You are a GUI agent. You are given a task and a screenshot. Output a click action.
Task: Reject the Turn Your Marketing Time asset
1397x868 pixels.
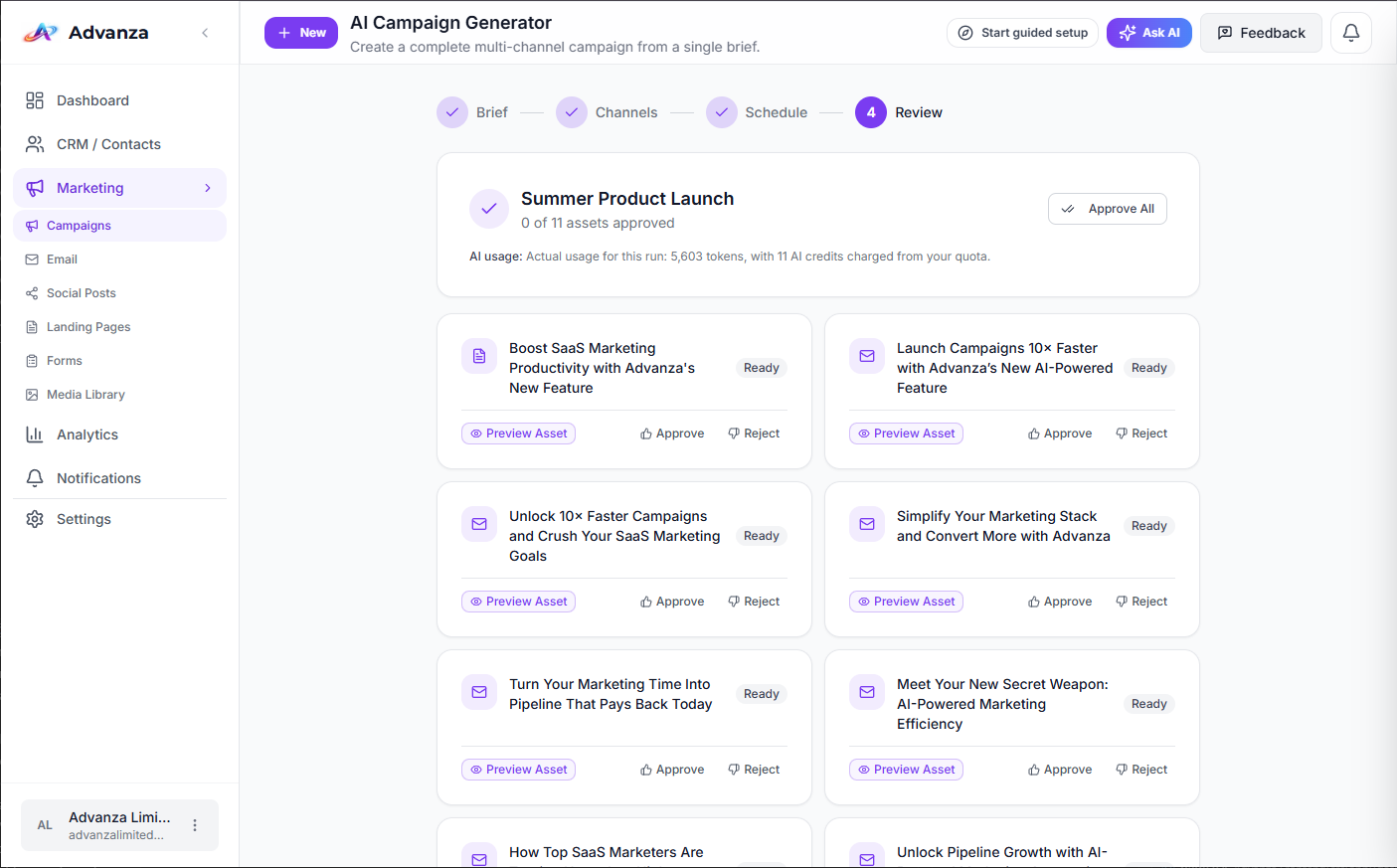754,770
